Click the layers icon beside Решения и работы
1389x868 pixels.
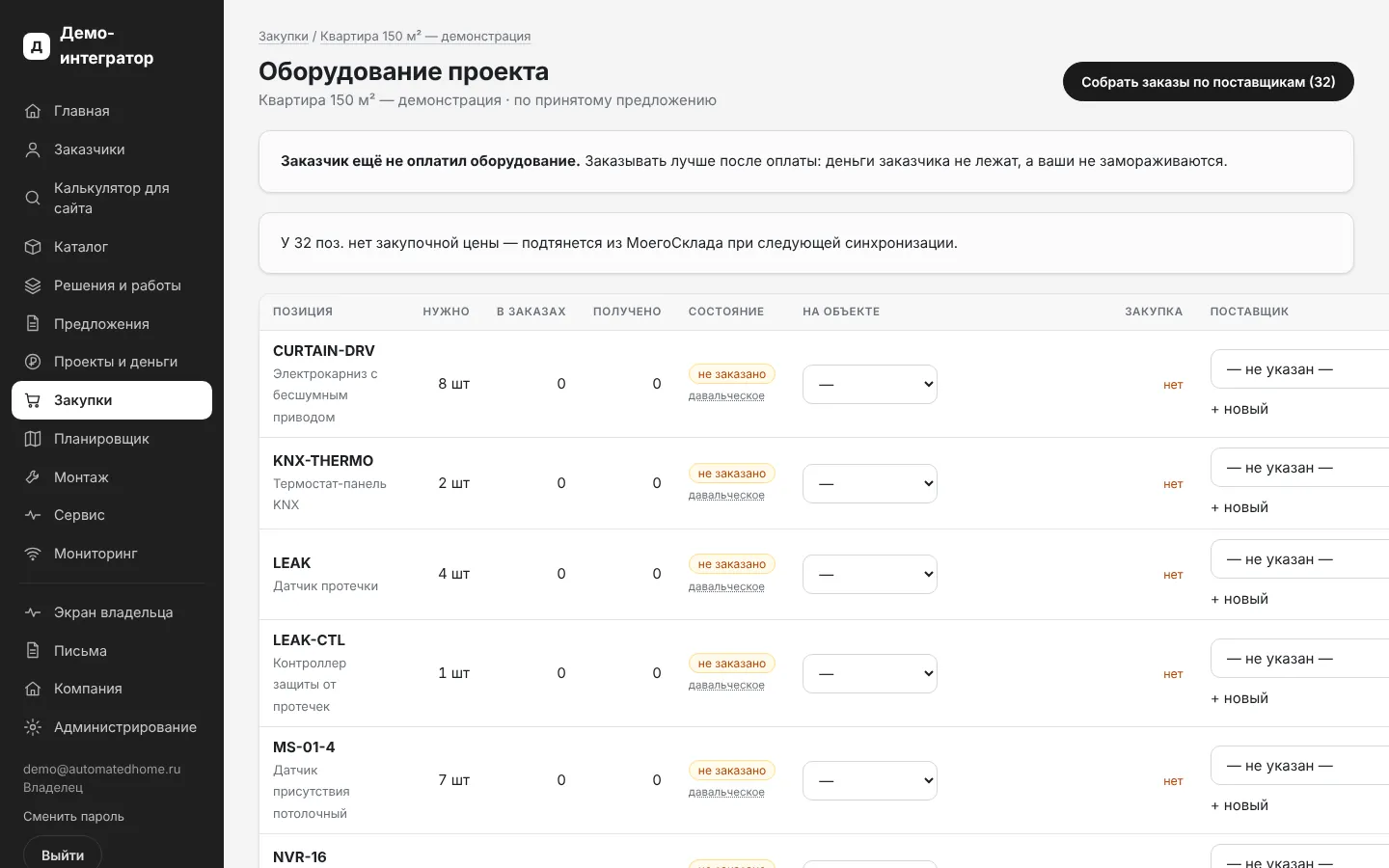click(x=33, y=285)
